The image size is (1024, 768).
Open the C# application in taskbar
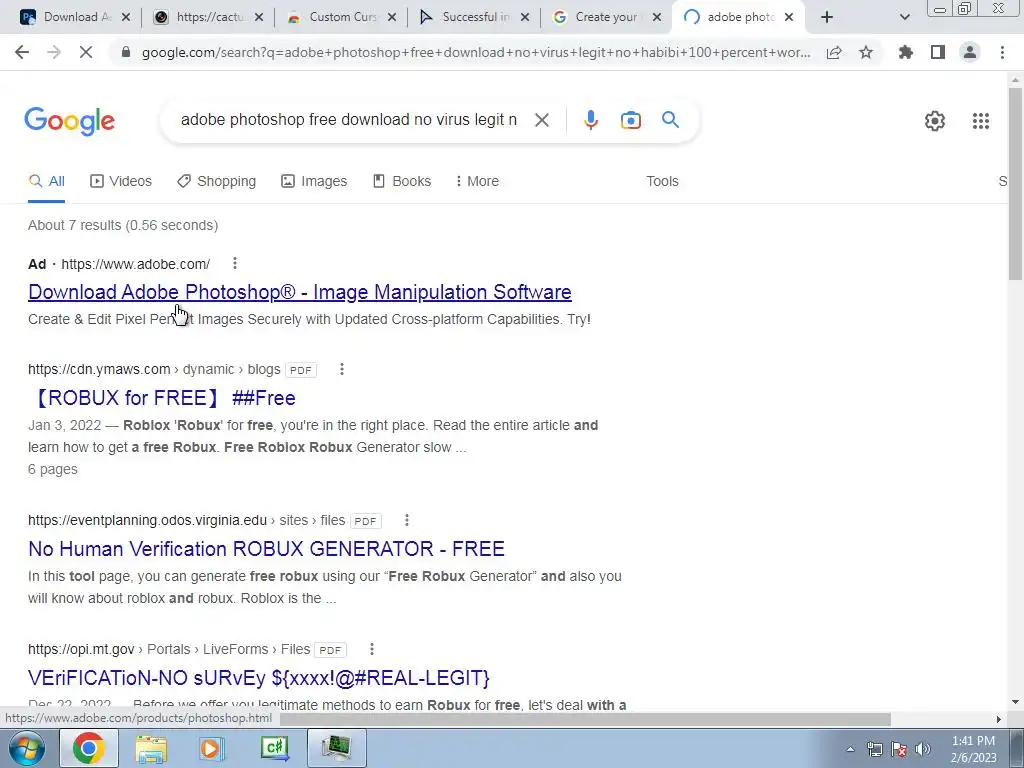tap(274, 748)
